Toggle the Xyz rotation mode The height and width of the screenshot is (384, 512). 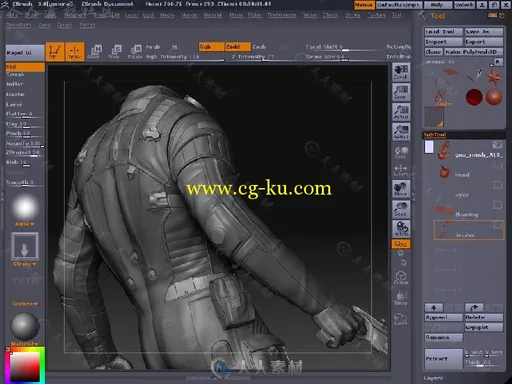401,244
